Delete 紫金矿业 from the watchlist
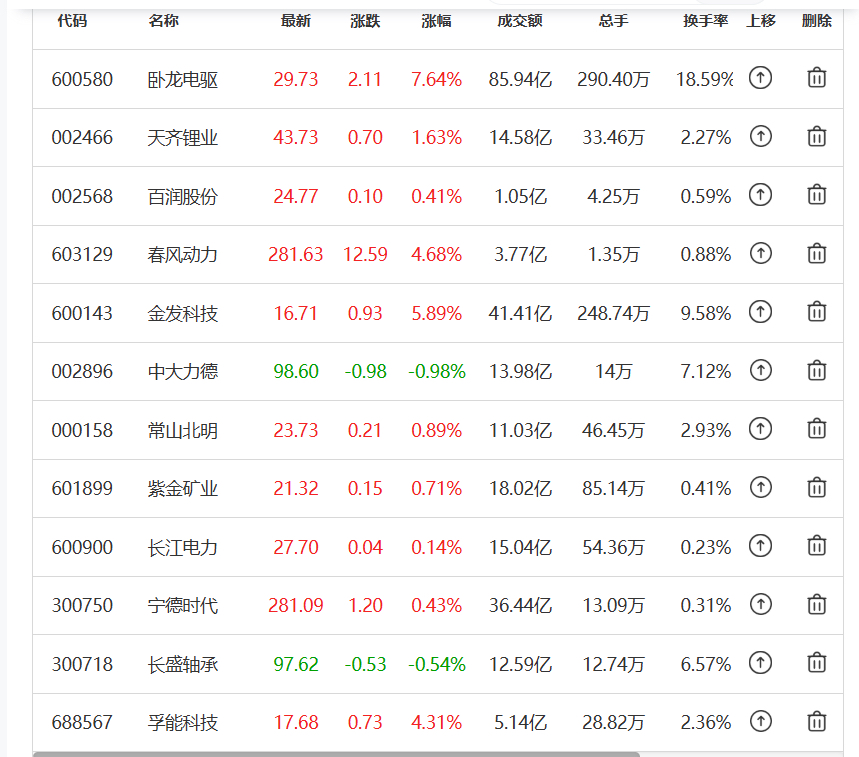The image size is (859, 757). tap(816, 487)
